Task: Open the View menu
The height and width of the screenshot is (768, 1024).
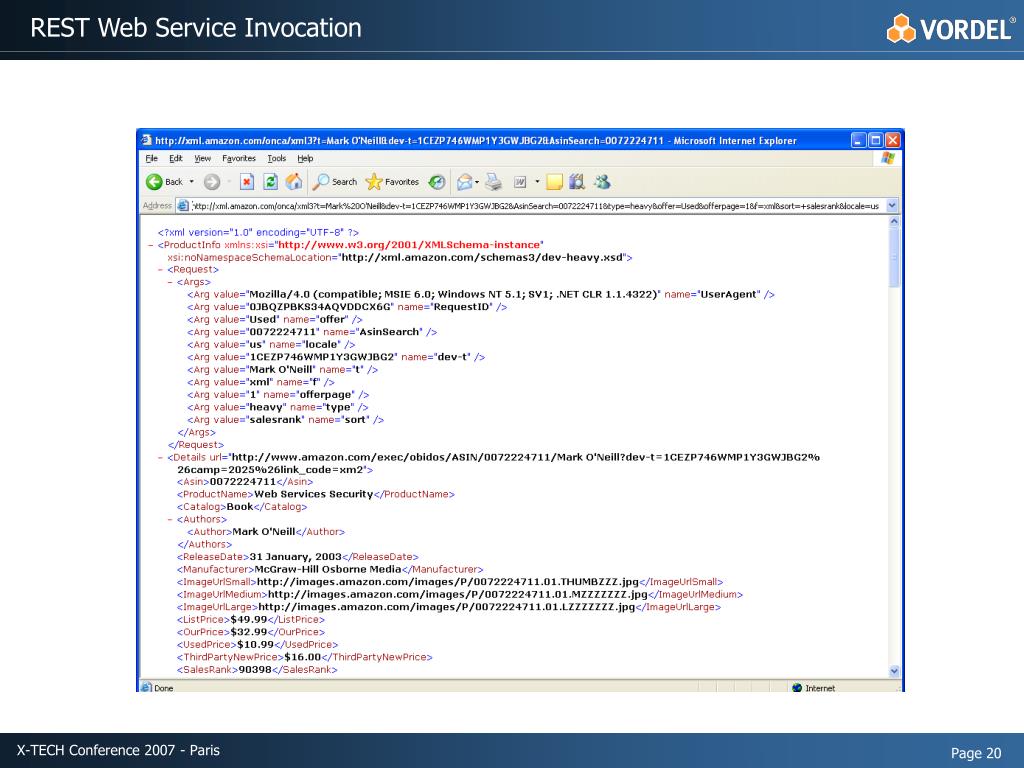Action: (202, 158)
